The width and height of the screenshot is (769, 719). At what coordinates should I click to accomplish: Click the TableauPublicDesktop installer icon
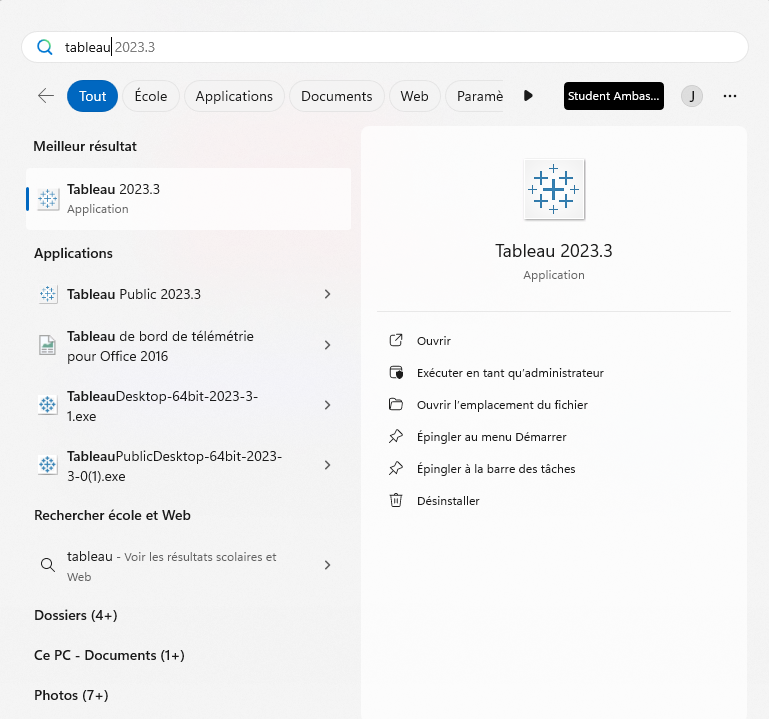point(48,465)
